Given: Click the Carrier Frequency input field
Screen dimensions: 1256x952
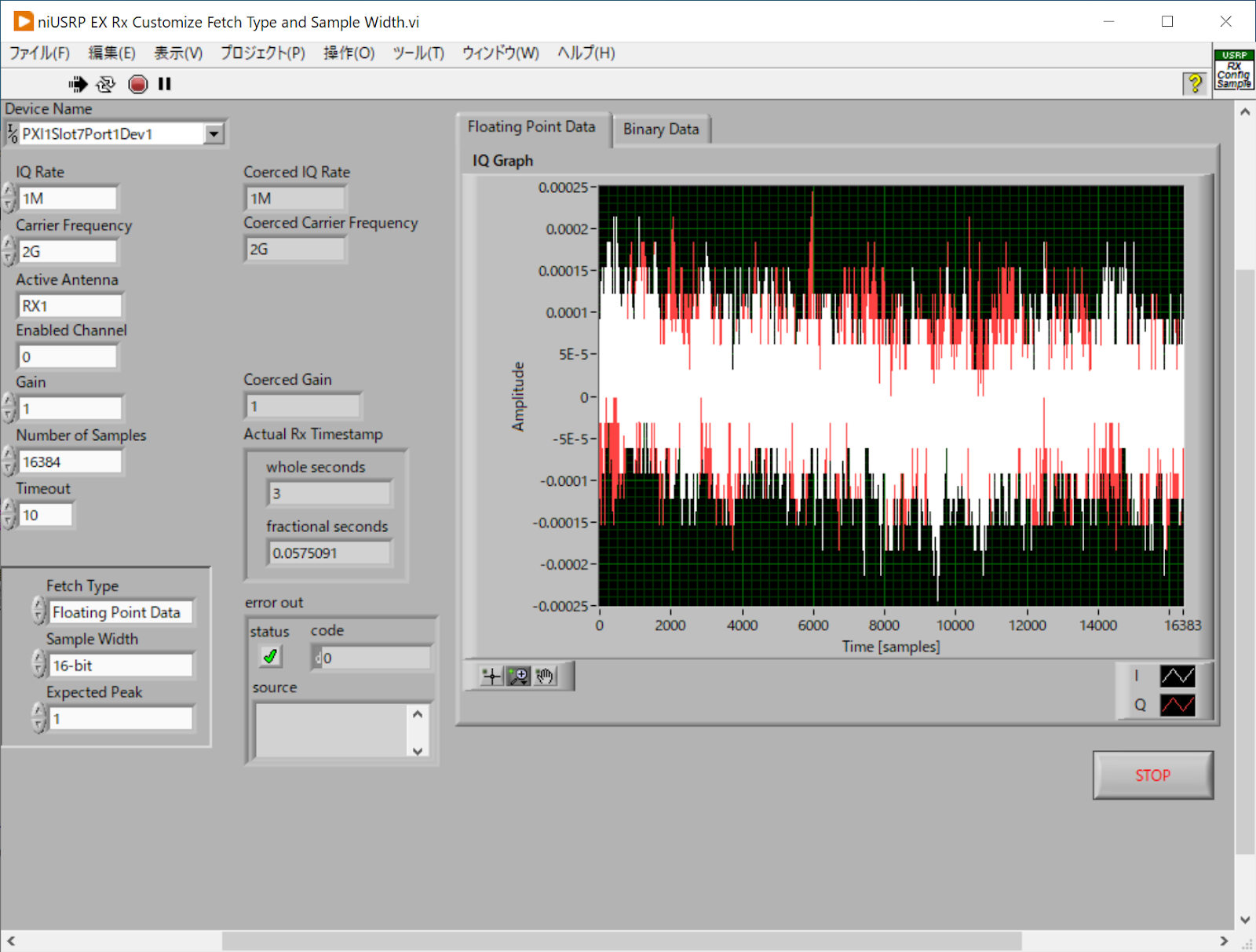Looking at the screenshot, I should coord(68,252).
